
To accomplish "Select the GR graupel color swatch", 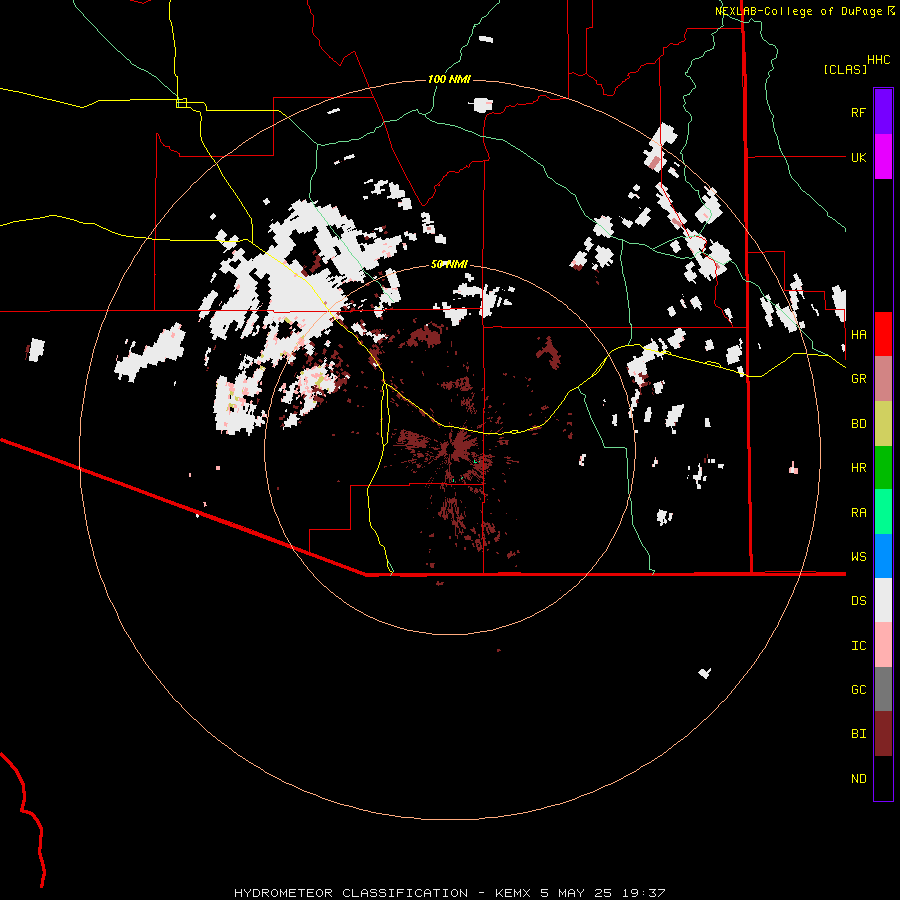I will [x=883, y=379].
